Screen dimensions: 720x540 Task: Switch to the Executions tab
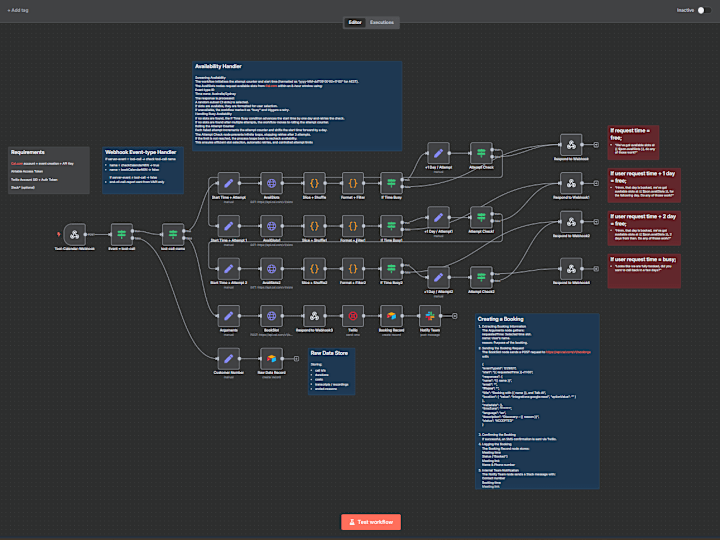pos(382,22)
